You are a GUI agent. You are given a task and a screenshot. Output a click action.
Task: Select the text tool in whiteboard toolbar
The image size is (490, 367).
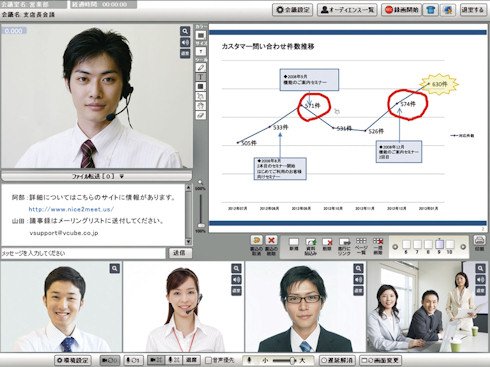[200, 77]
